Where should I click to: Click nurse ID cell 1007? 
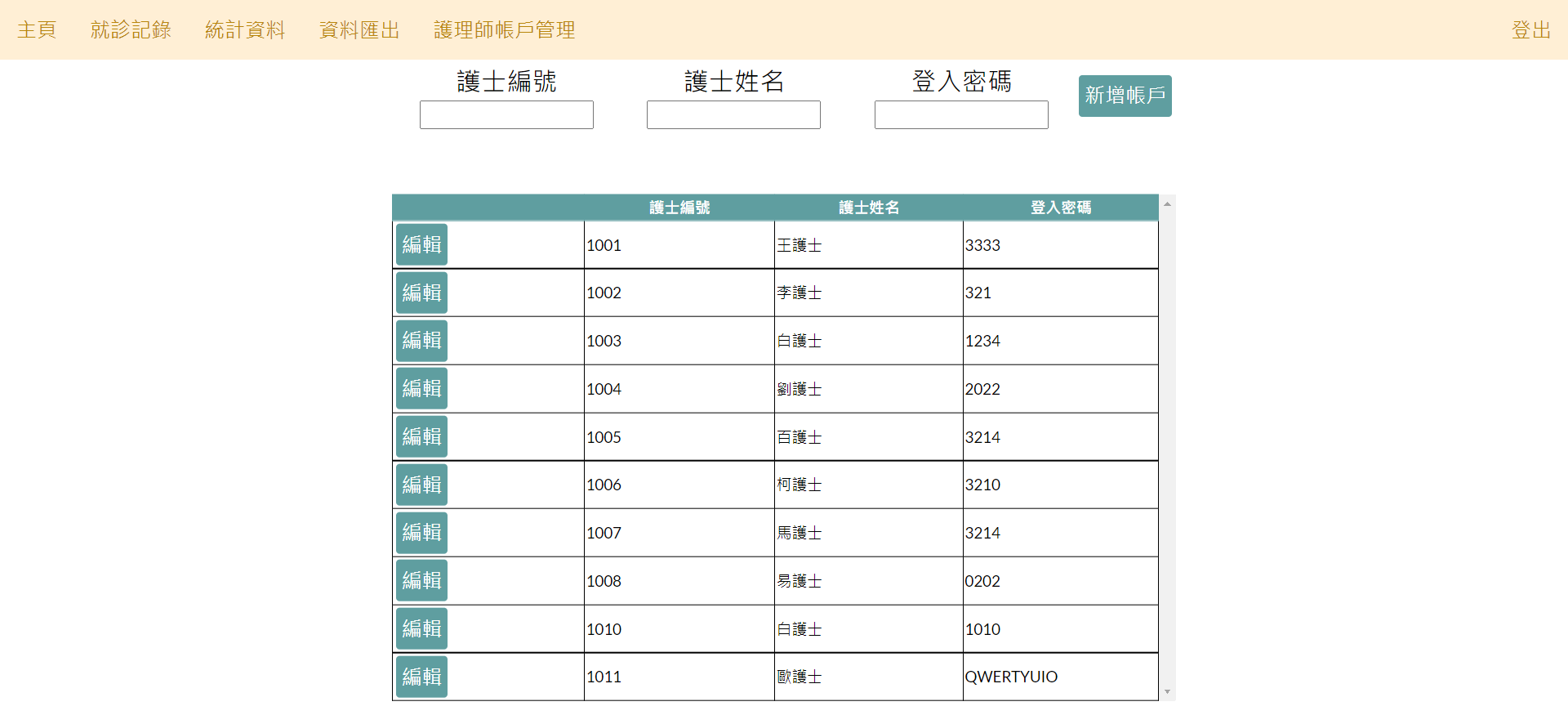(679, 533)
